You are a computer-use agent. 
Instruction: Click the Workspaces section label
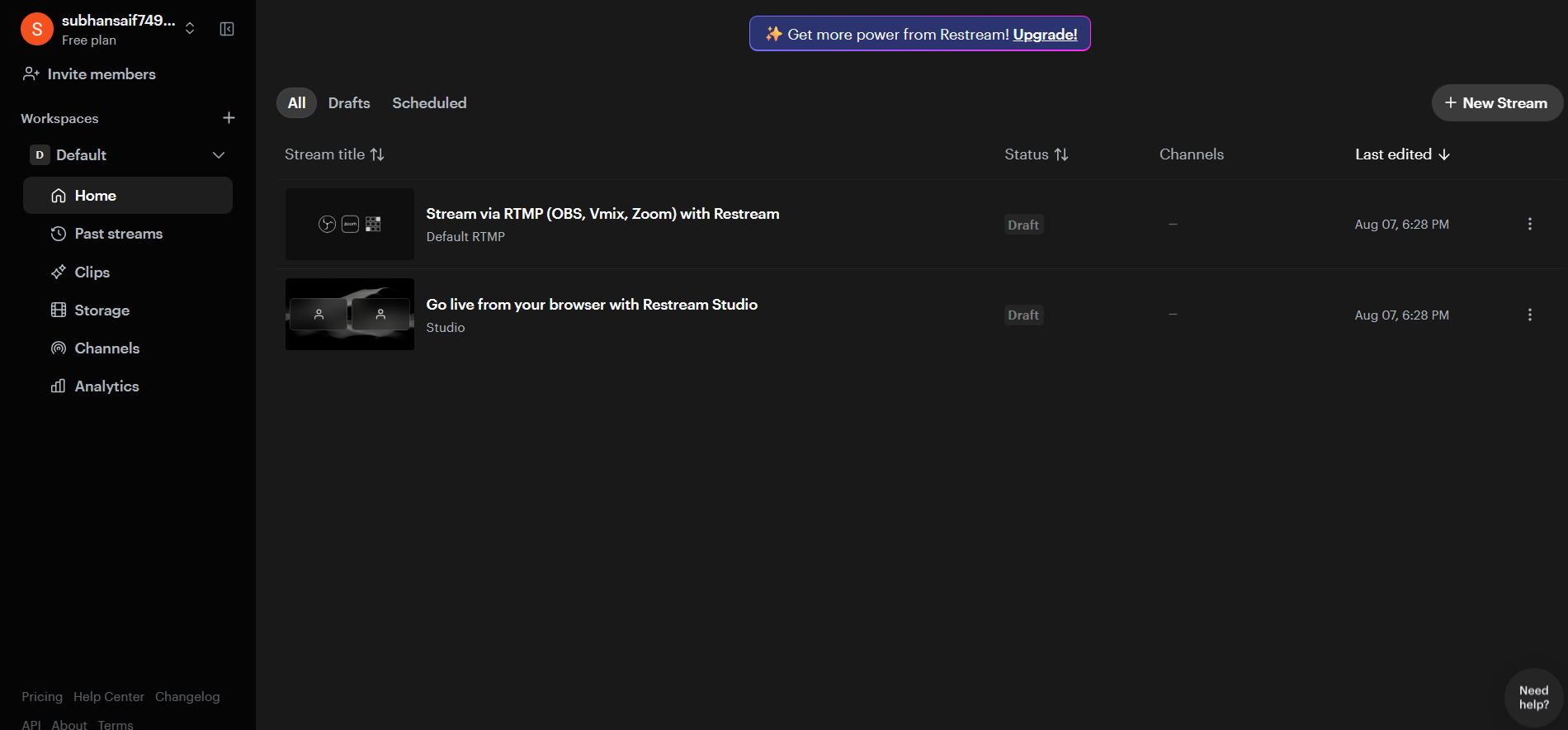[59, 119]
